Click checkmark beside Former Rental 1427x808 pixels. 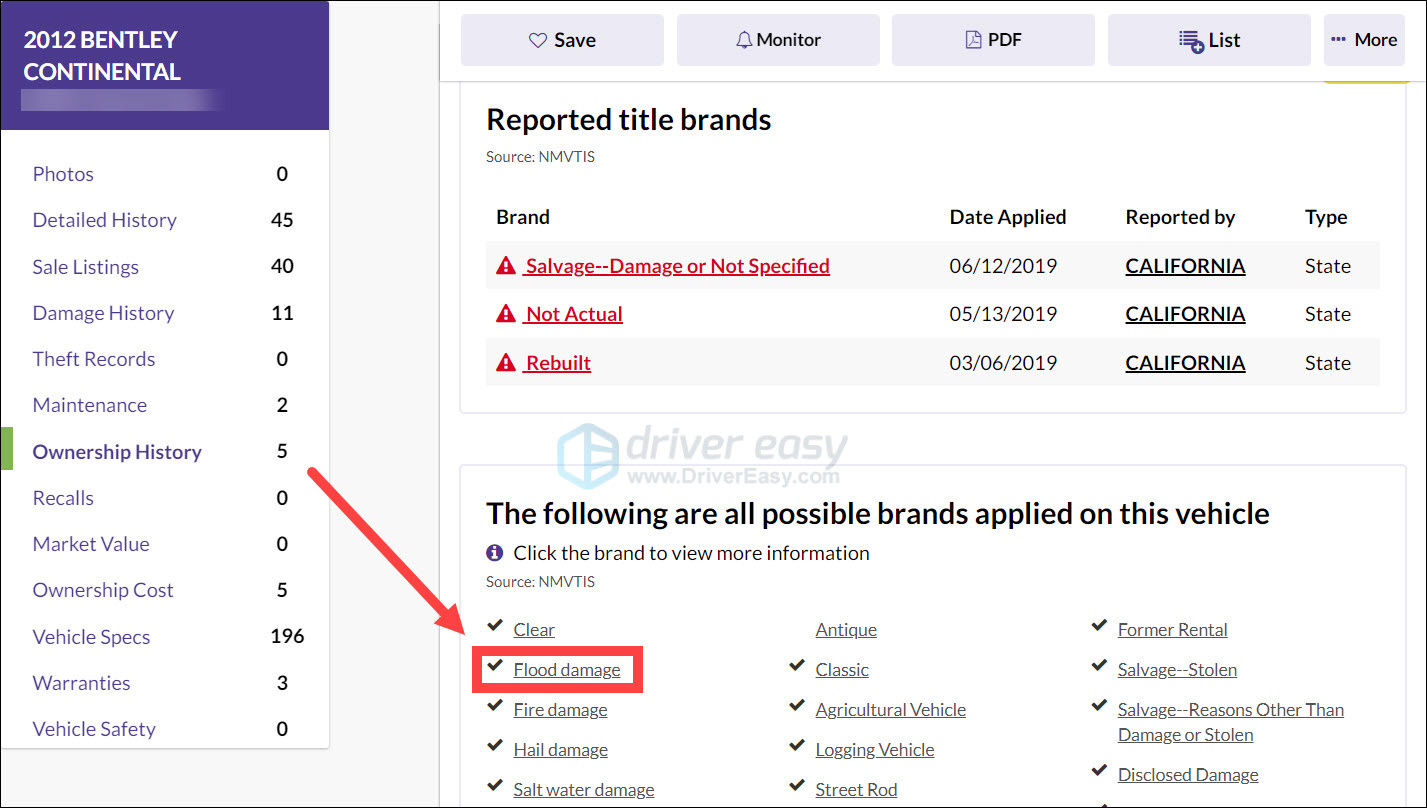point(1098,627)
